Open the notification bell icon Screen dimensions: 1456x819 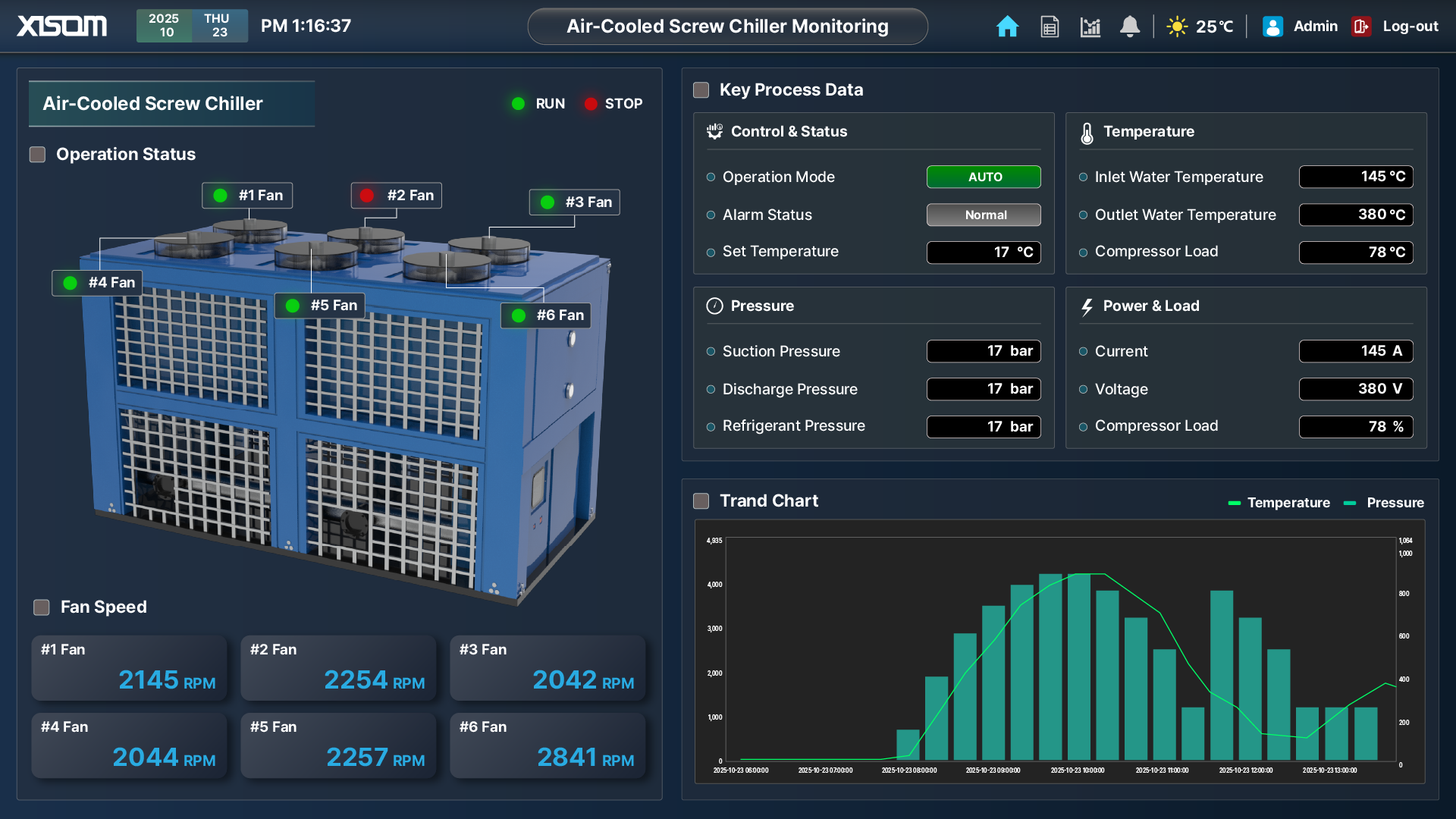click(1130, 26)
